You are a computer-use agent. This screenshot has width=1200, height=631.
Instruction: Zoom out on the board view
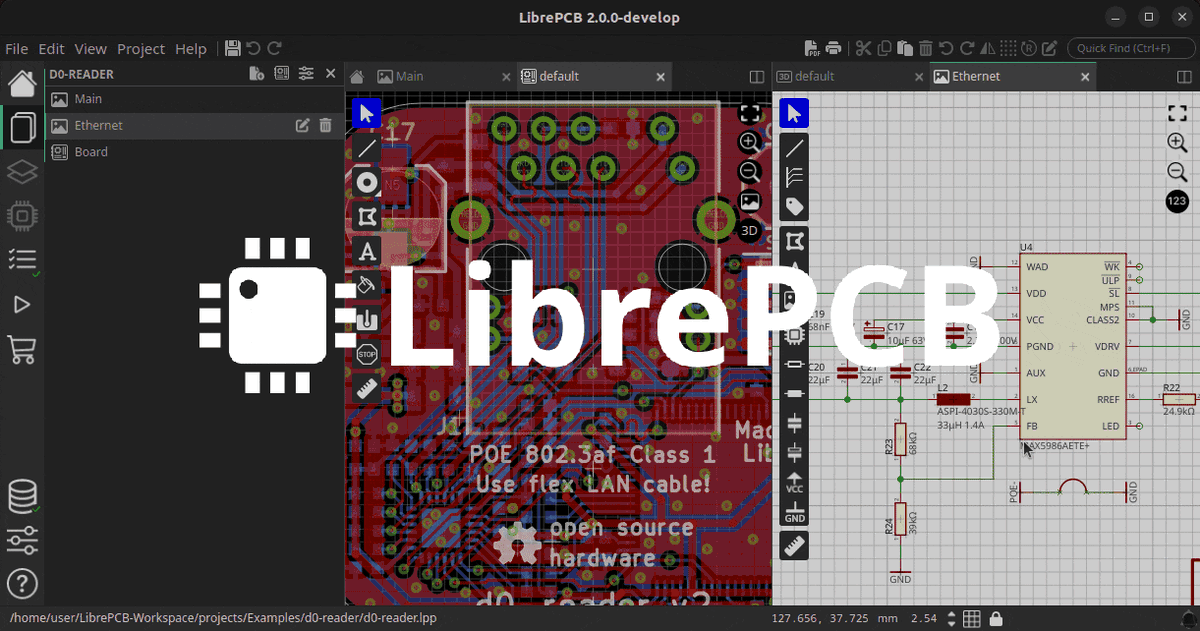click(x=750, y=172)
